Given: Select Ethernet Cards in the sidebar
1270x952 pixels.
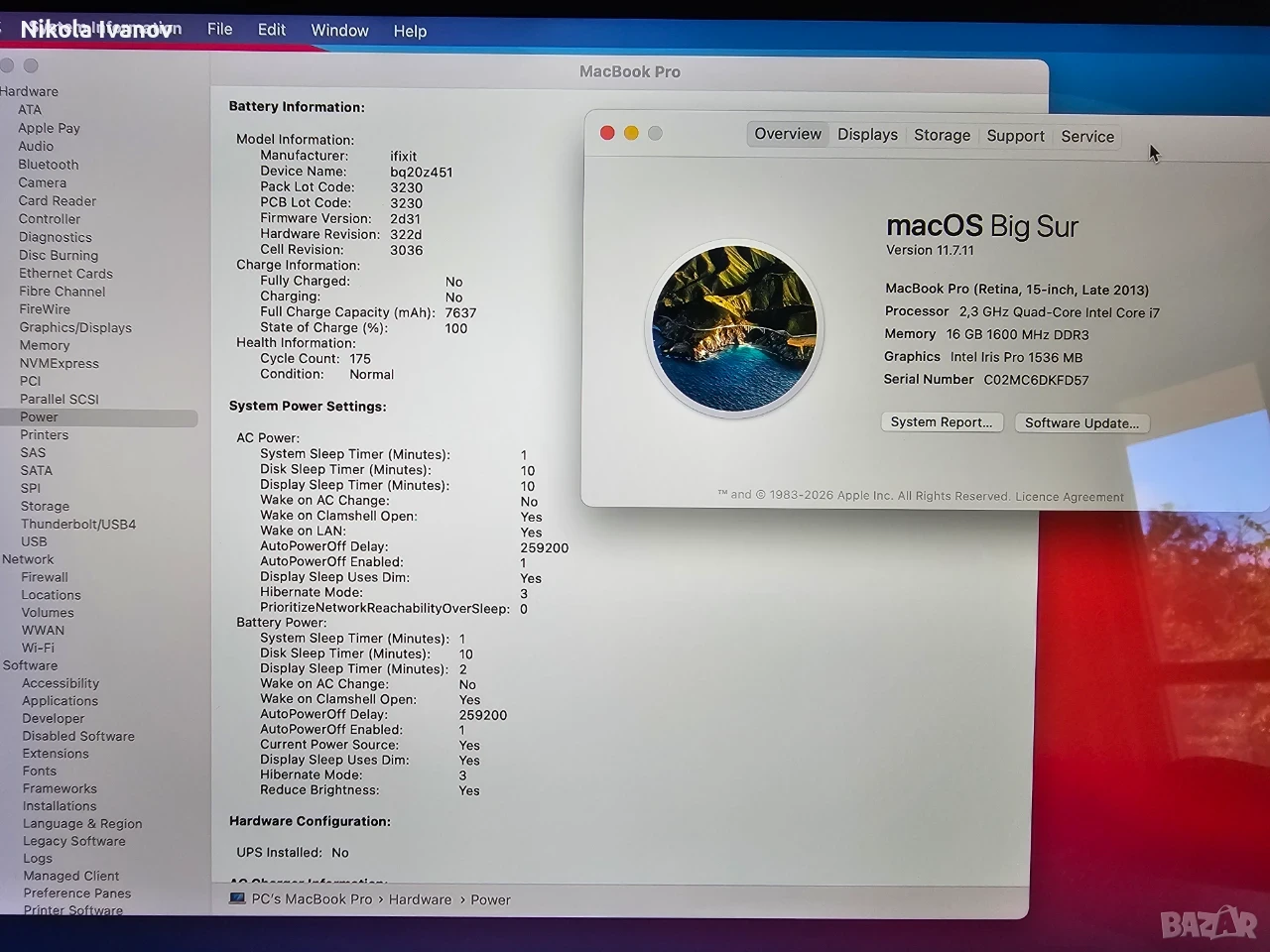Looking at the screenshot, I should pos(65,274).
